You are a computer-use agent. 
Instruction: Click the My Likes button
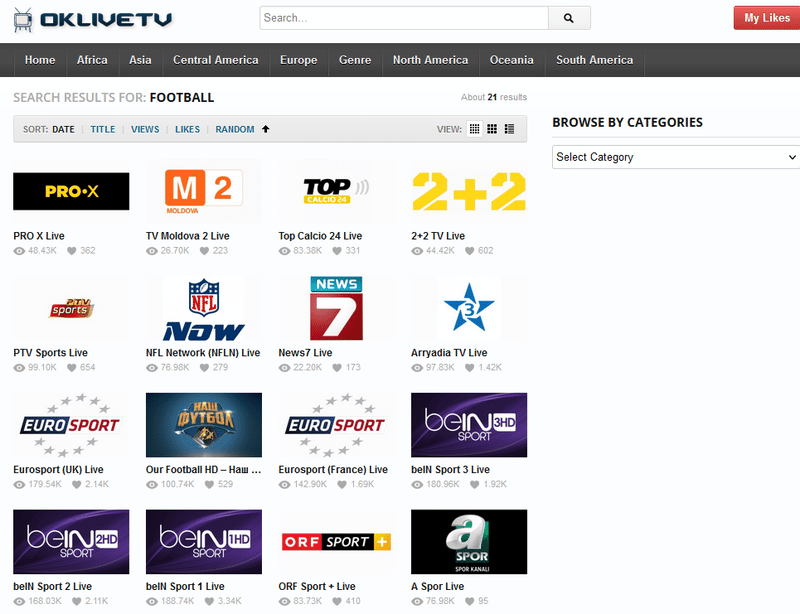[x=766, y=17]
